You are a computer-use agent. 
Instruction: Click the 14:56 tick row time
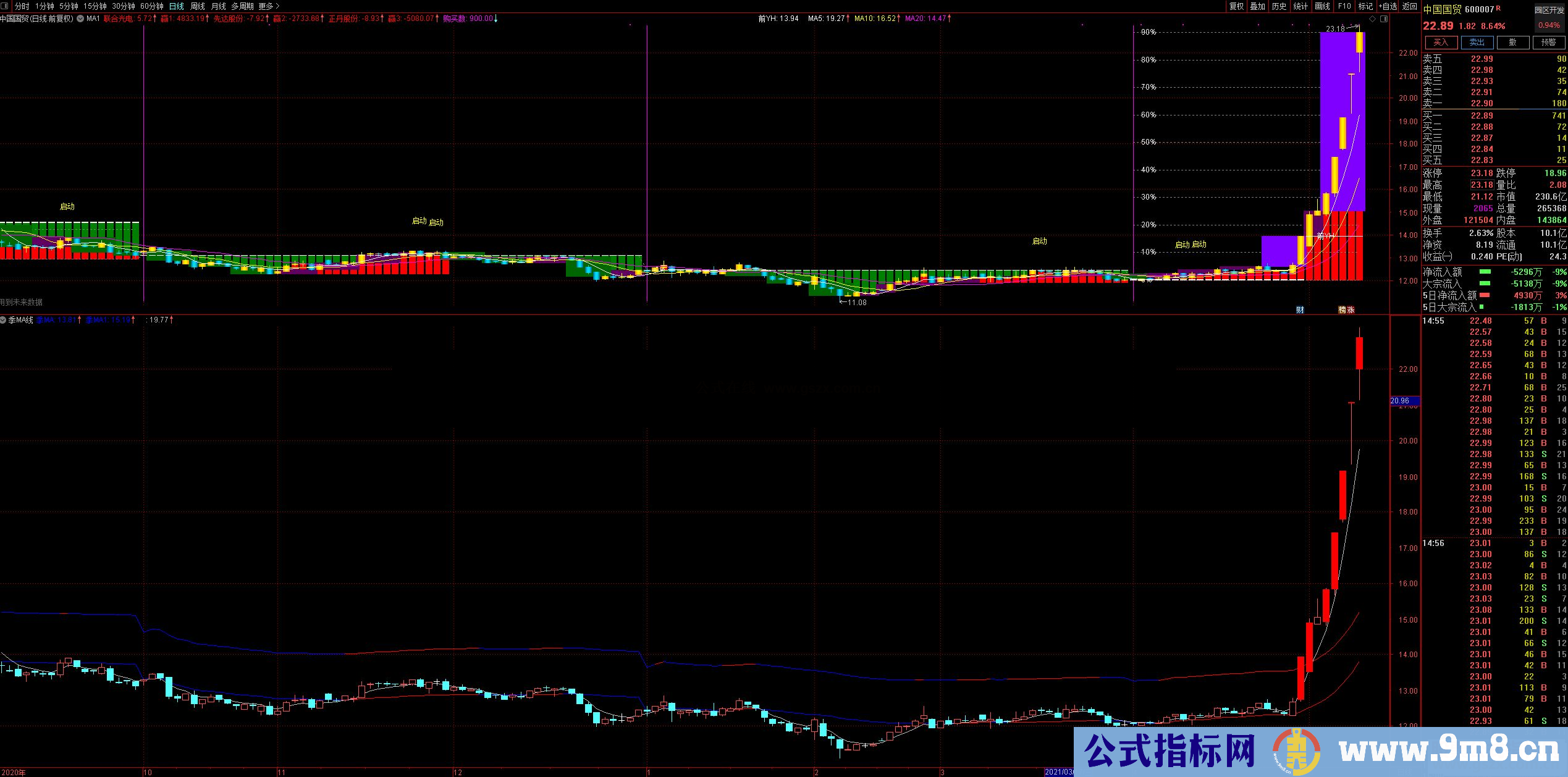[x=1433, y=544]
